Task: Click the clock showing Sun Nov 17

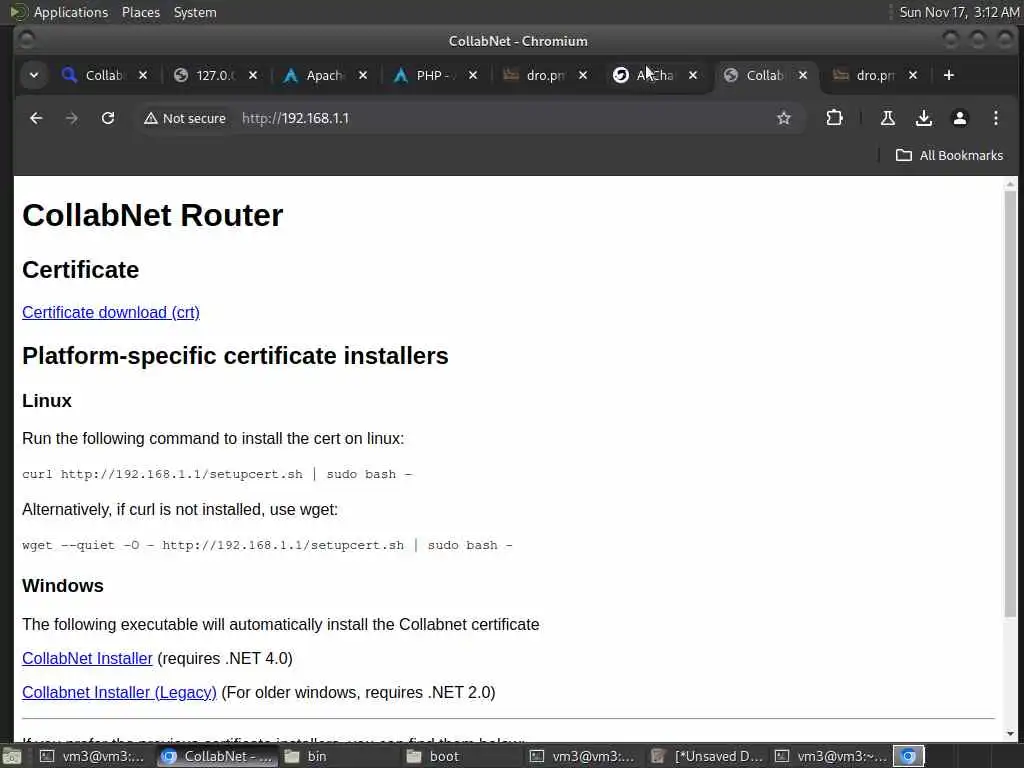Action: pyautogui.click(x=959, y=12)
